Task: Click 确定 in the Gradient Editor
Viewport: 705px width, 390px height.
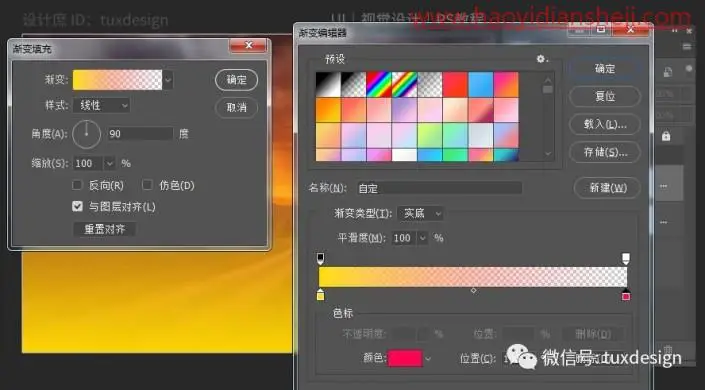Action: tap(605, 69)
